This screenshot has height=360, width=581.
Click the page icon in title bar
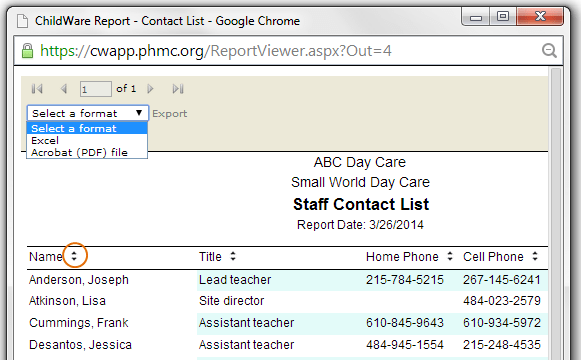tap(23, 21)
